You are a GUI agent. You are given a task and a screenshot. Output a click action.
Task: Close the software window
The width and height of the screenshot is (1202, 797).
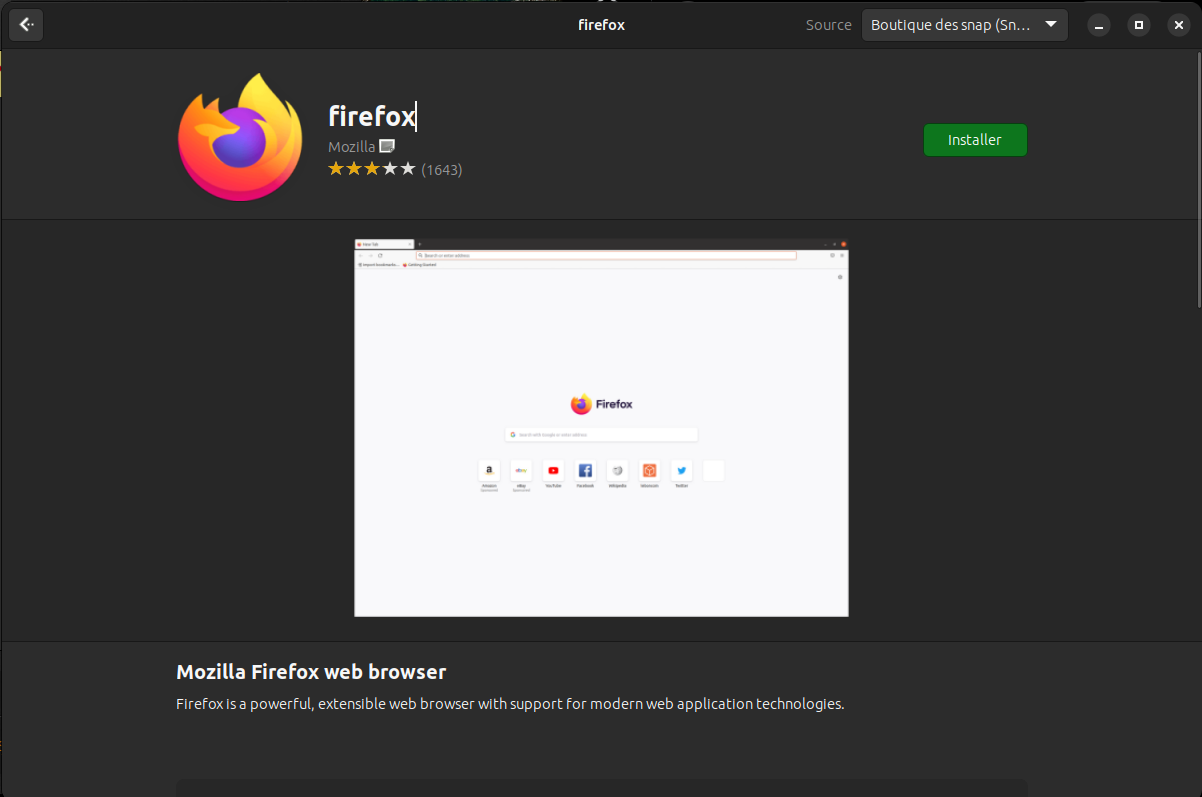point(1177,25)
